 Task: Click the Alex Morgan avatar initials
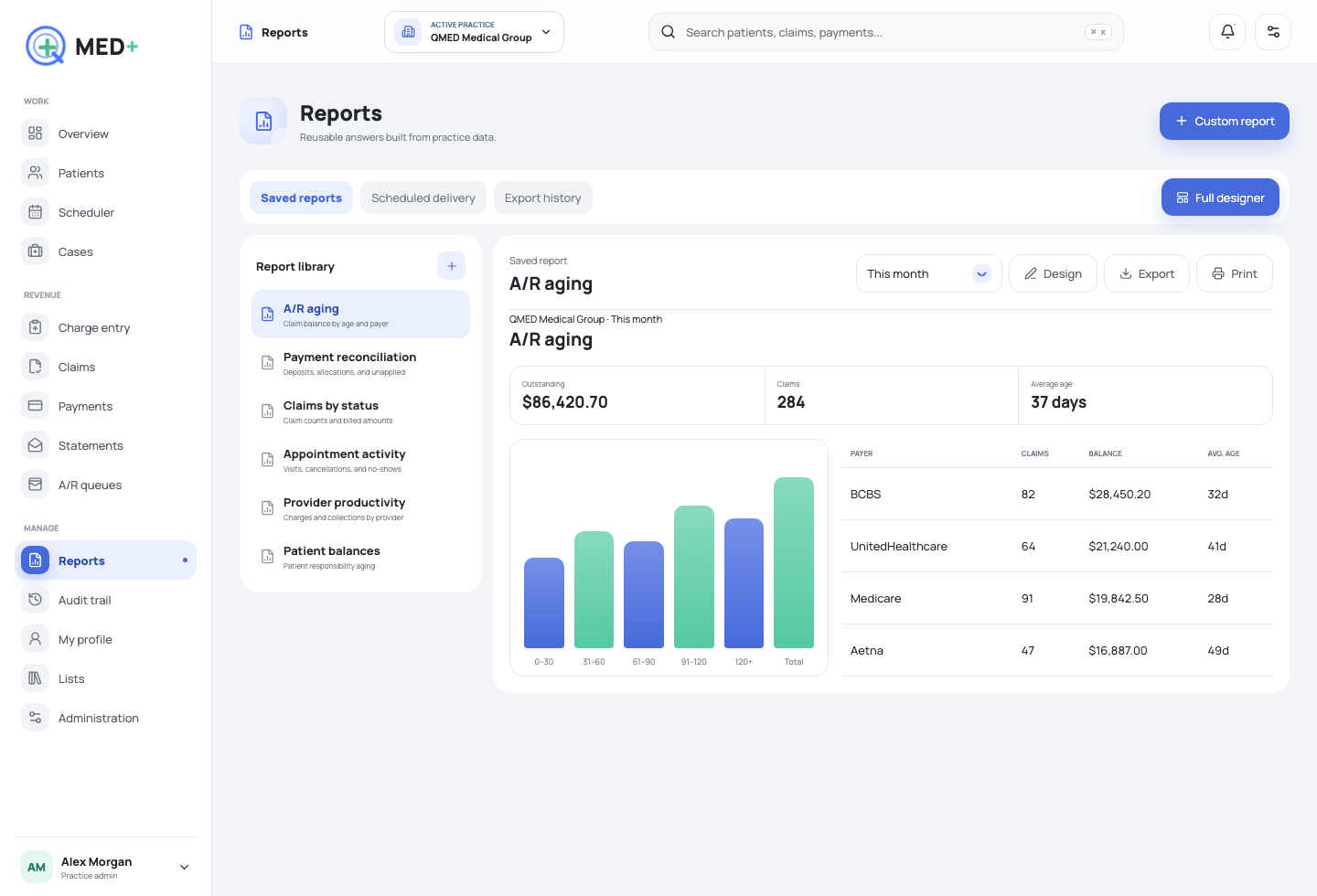[x=37, y=867]
